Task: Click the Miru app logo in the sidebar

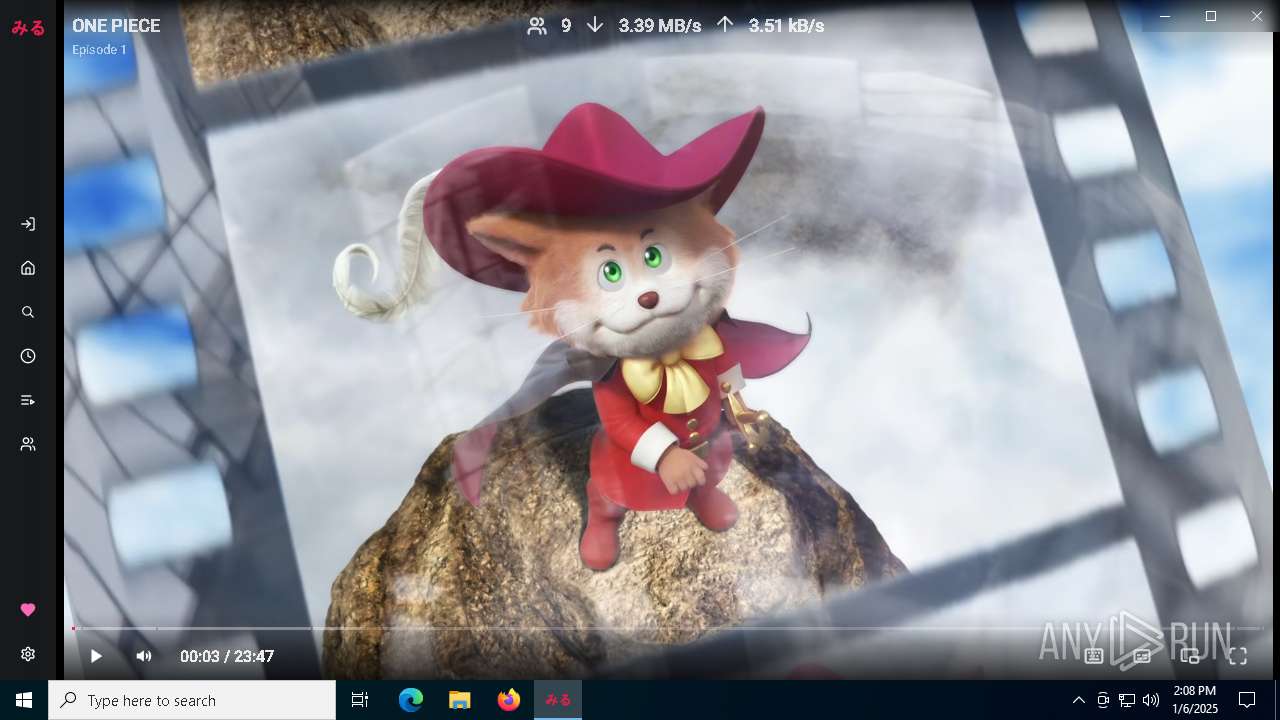Action: click(x=28, y=28)
